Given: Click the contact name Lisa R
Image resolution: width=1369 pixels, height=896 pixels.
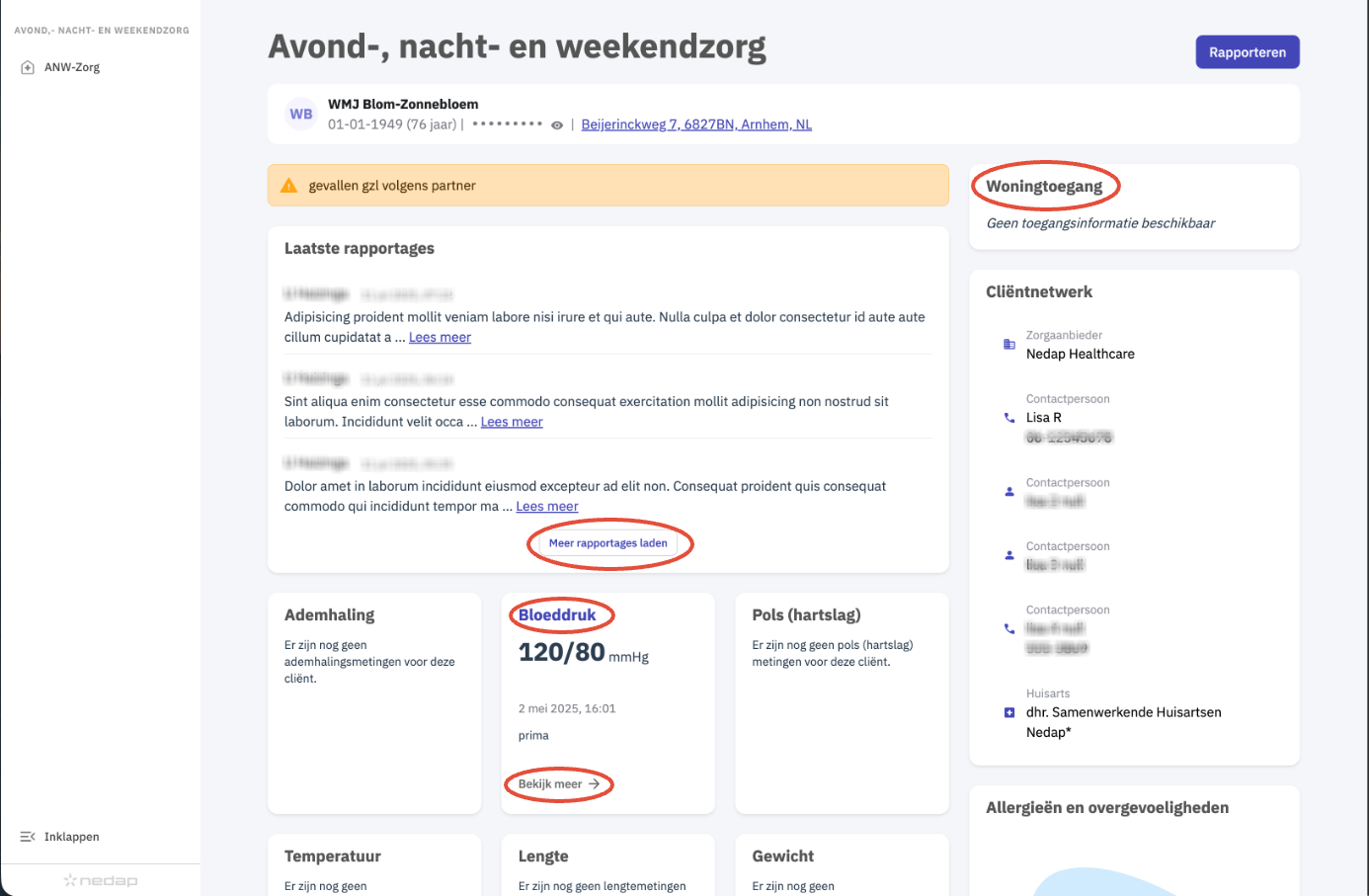Looking at the screenshot, I should [1044, 418].
